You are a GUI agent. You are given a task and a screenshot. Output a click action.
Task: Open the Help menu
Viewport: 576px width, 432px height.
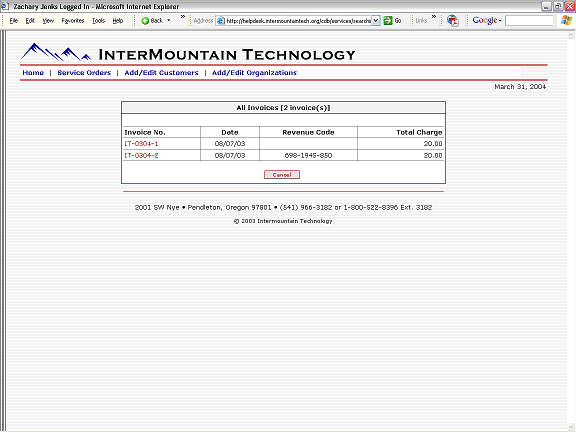pyautogui.click(x=118, y=21)
